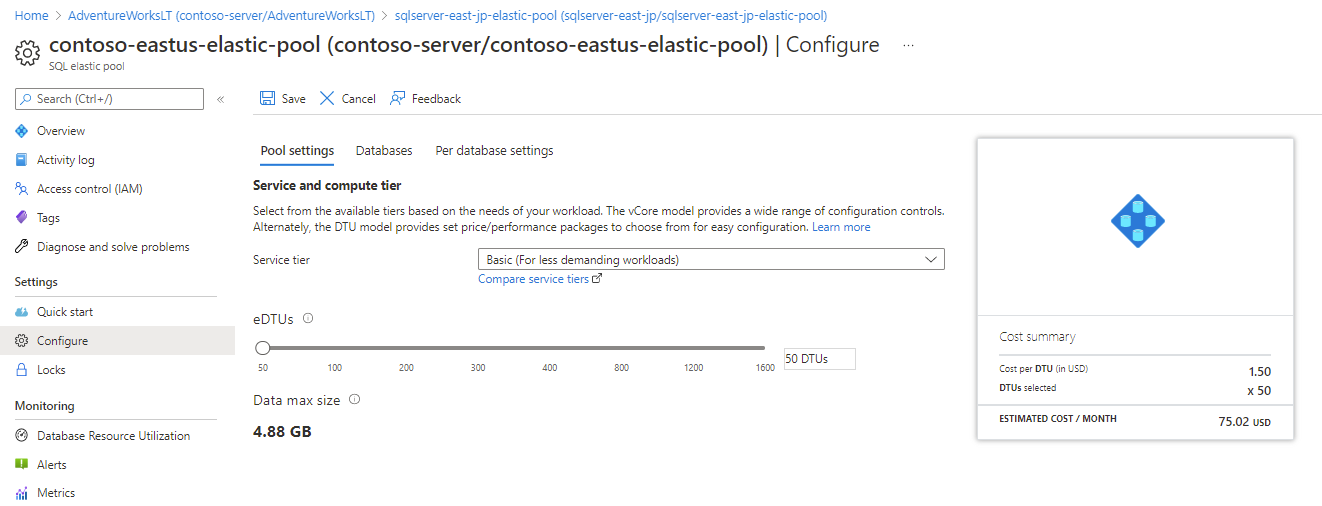Click the sidebar Search field
Screen dimensions: 1322x506
[109, 99]
